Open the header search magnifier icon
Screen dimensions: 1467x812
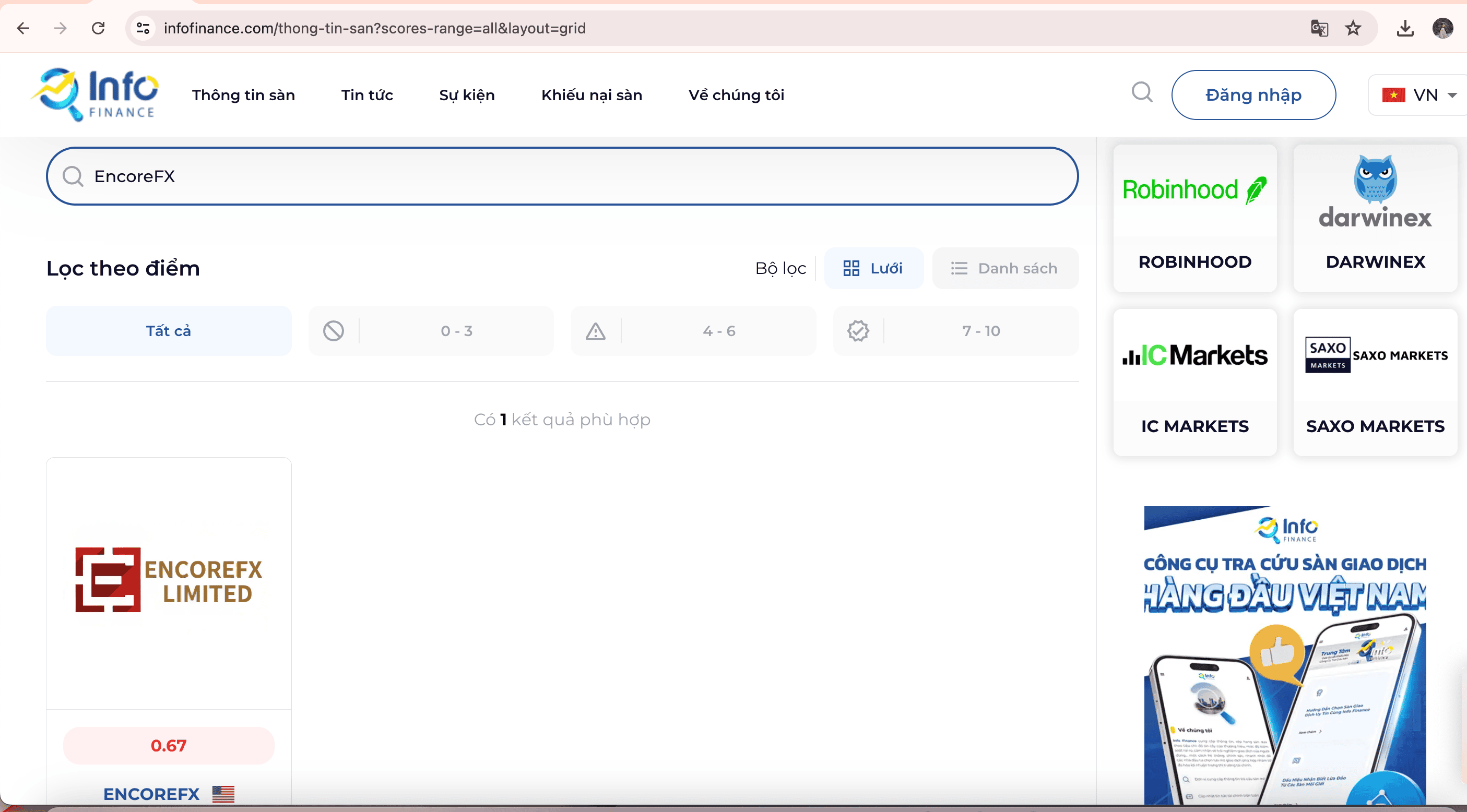click(1142, 92)
